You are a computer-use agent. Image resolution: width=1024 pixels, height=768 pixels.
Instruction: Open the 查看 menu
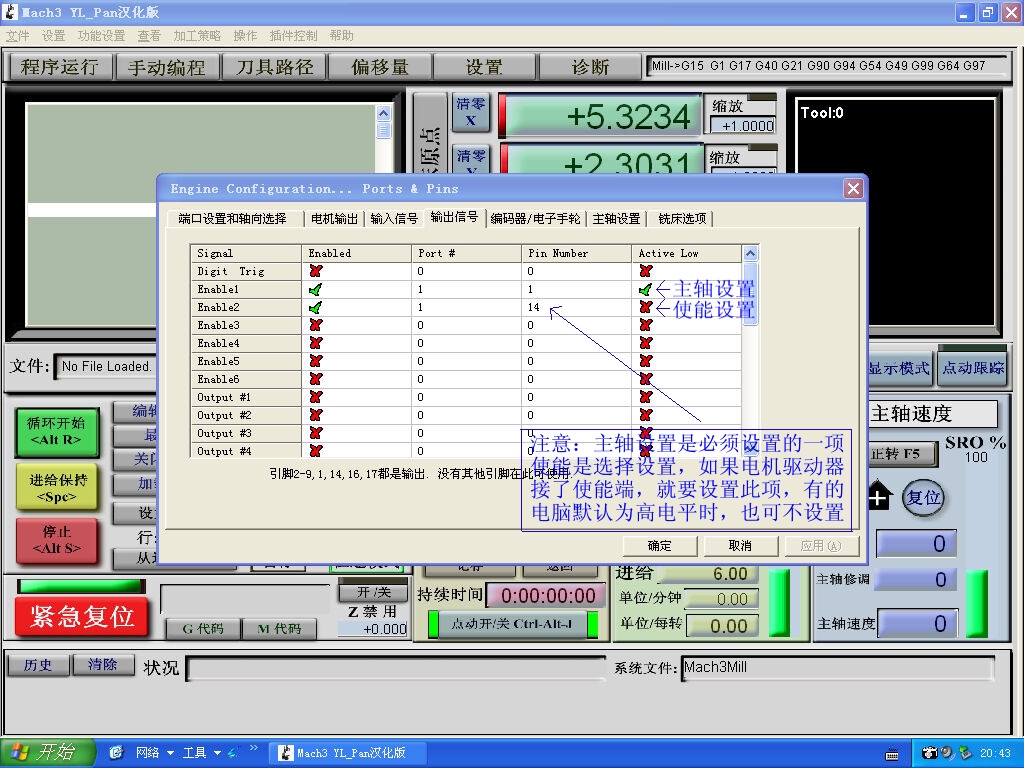click(x=149, y=36)
